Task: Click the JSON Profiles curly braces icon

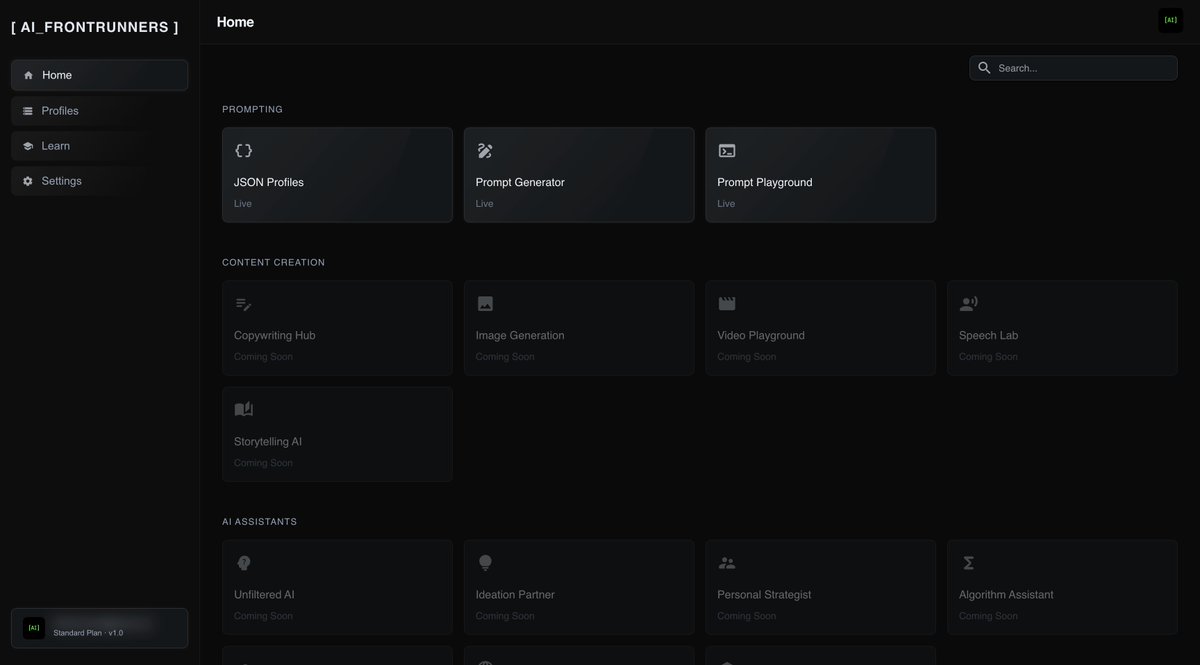Action: click(x=243, y=151)
